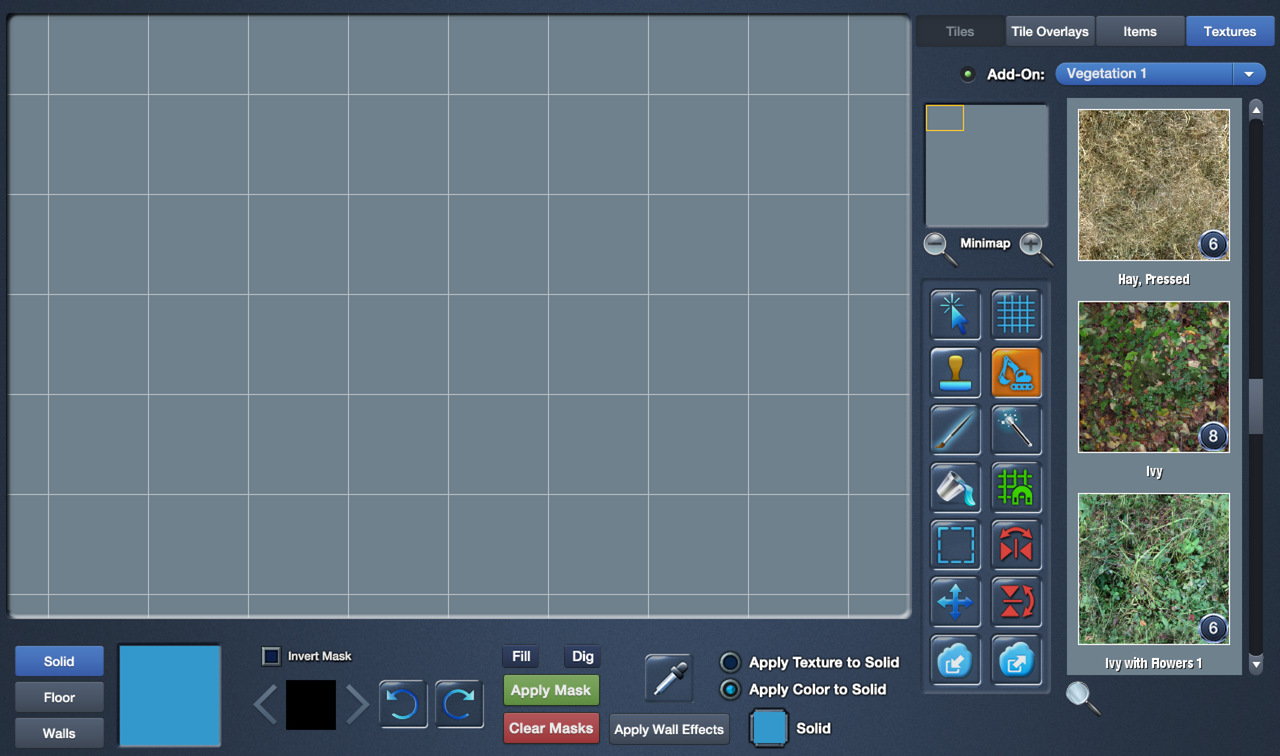Select the paint bucket fill tool
Viewport: 1280px width, 756px height.
click(x=955, y=488)
